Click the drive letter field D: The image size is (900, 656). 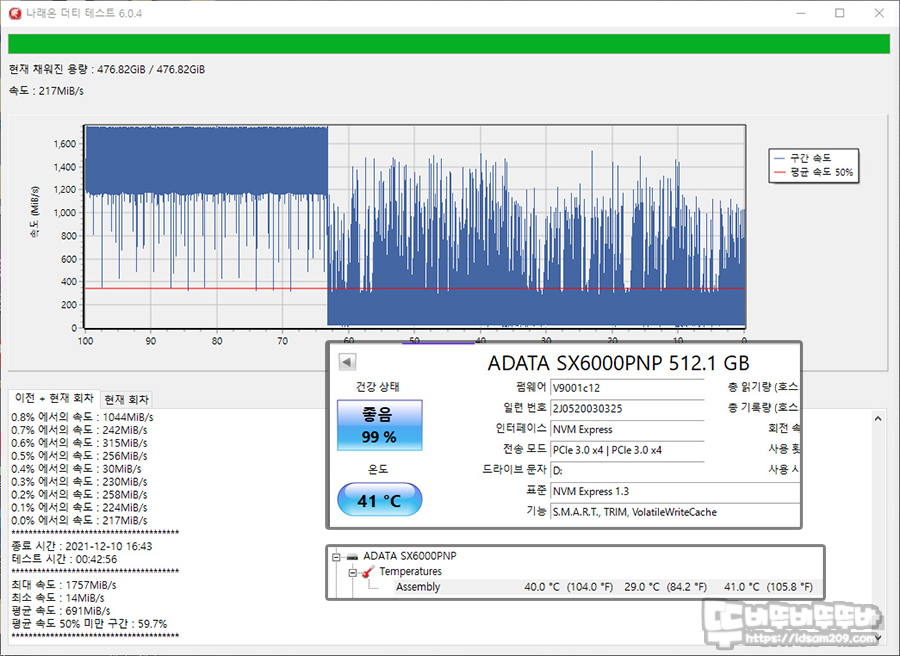627,471
